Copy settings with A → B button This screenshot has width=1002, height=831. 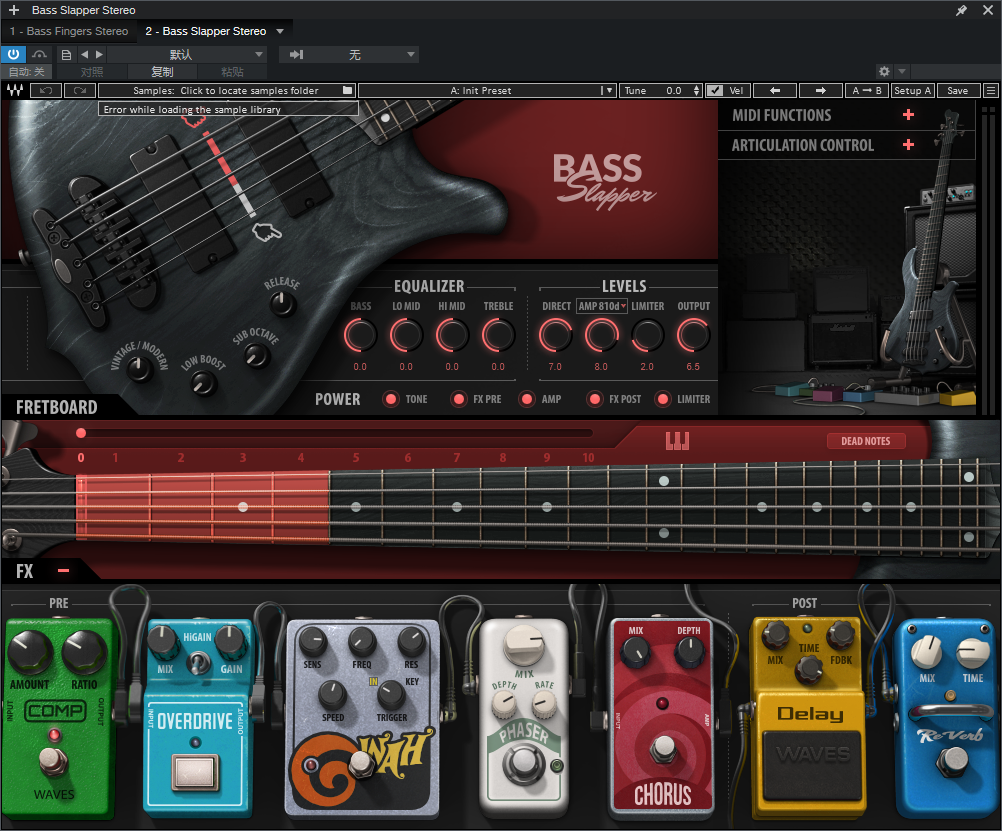(867, 90)
